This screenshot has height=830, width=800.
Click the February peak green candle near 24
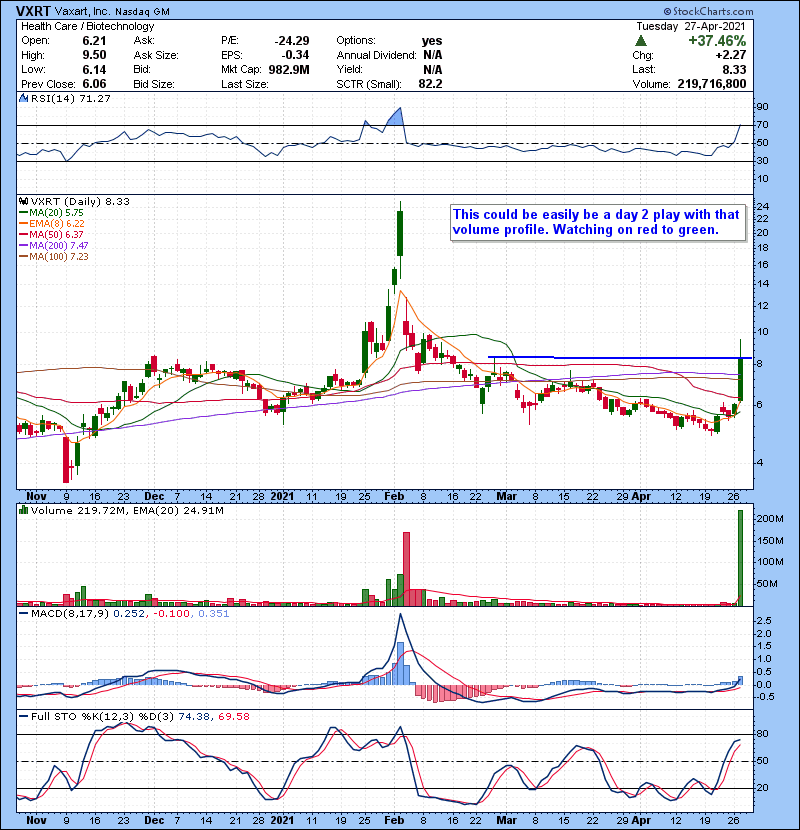pos(400,233)
